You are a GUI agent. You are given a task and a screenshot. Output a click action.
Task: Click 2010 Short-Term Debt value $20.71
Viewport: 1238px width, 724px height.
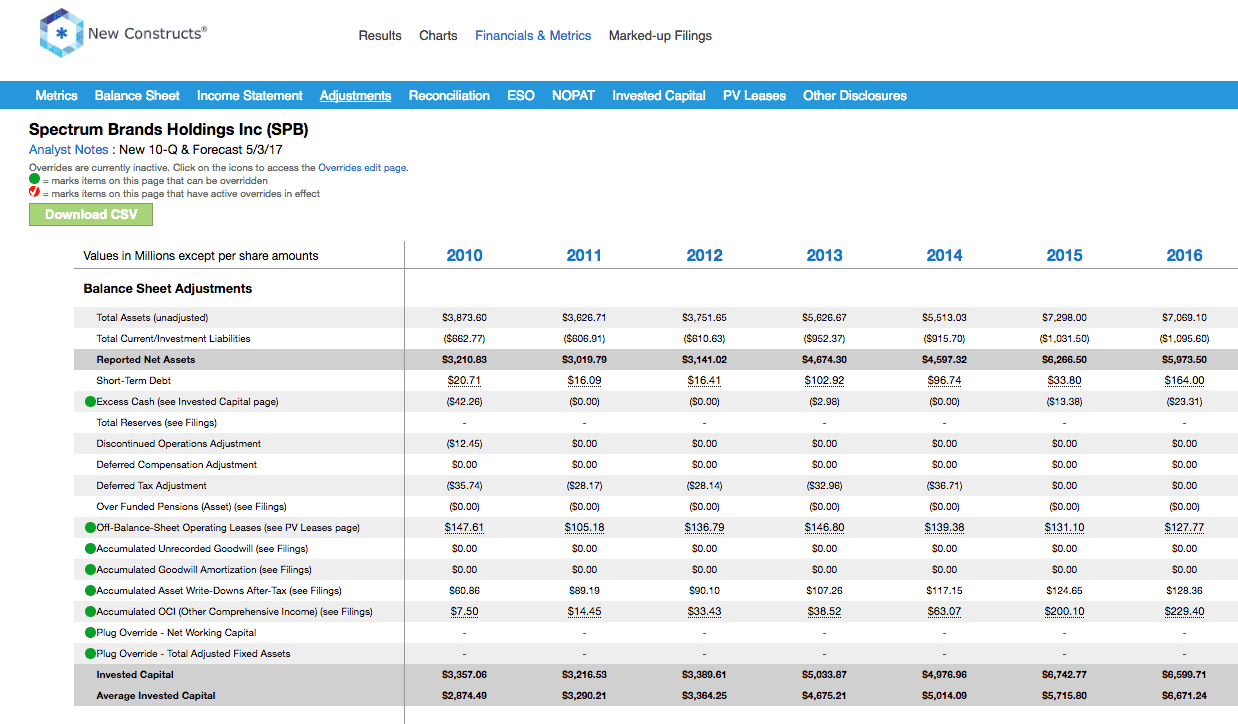(464, 381)
